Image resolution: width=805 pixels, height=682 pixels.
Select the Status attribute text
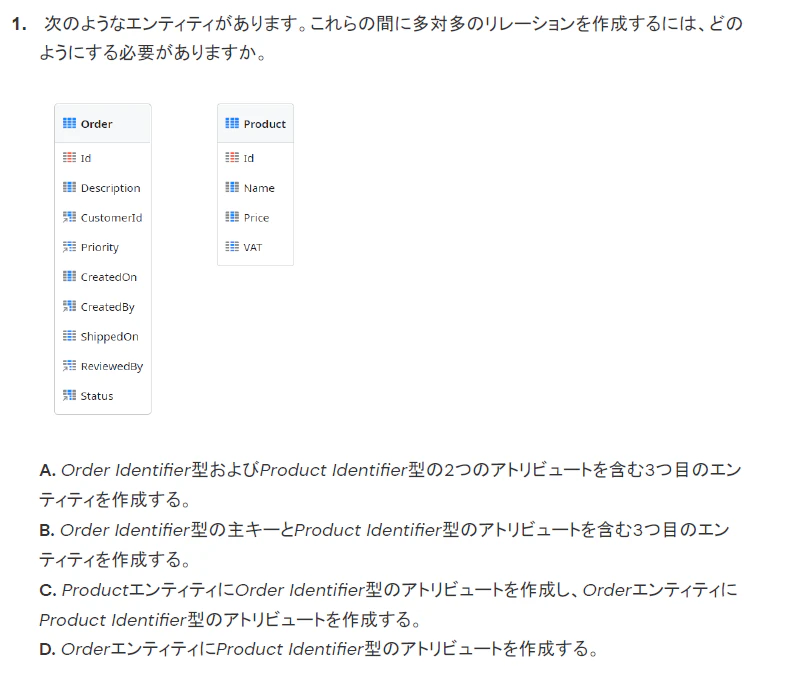[97, 396]
